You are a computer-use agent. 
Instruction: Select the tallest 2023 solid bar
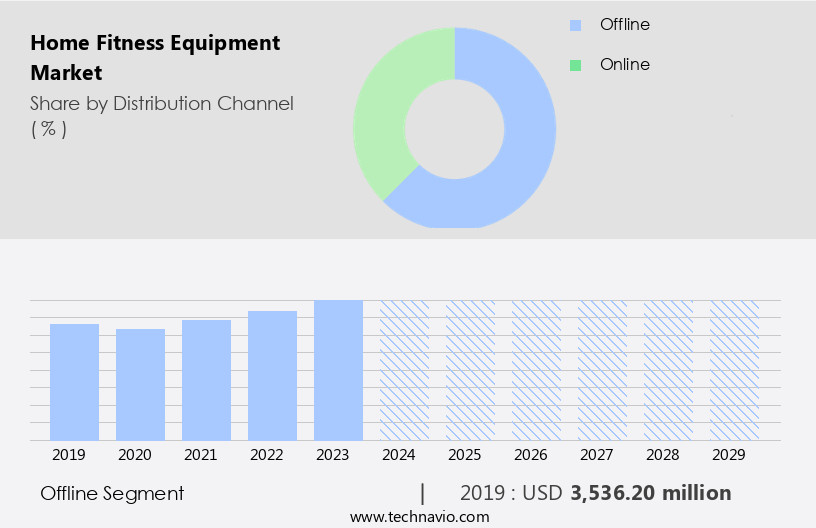click(x=338, y=370)
